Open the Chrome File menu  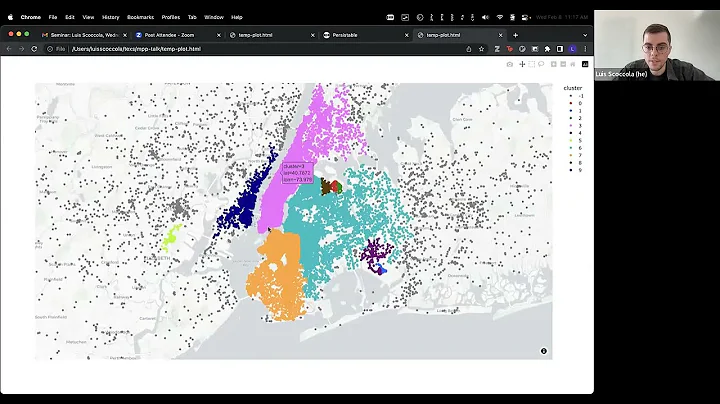pyautogui.click(x=53, y=17)
